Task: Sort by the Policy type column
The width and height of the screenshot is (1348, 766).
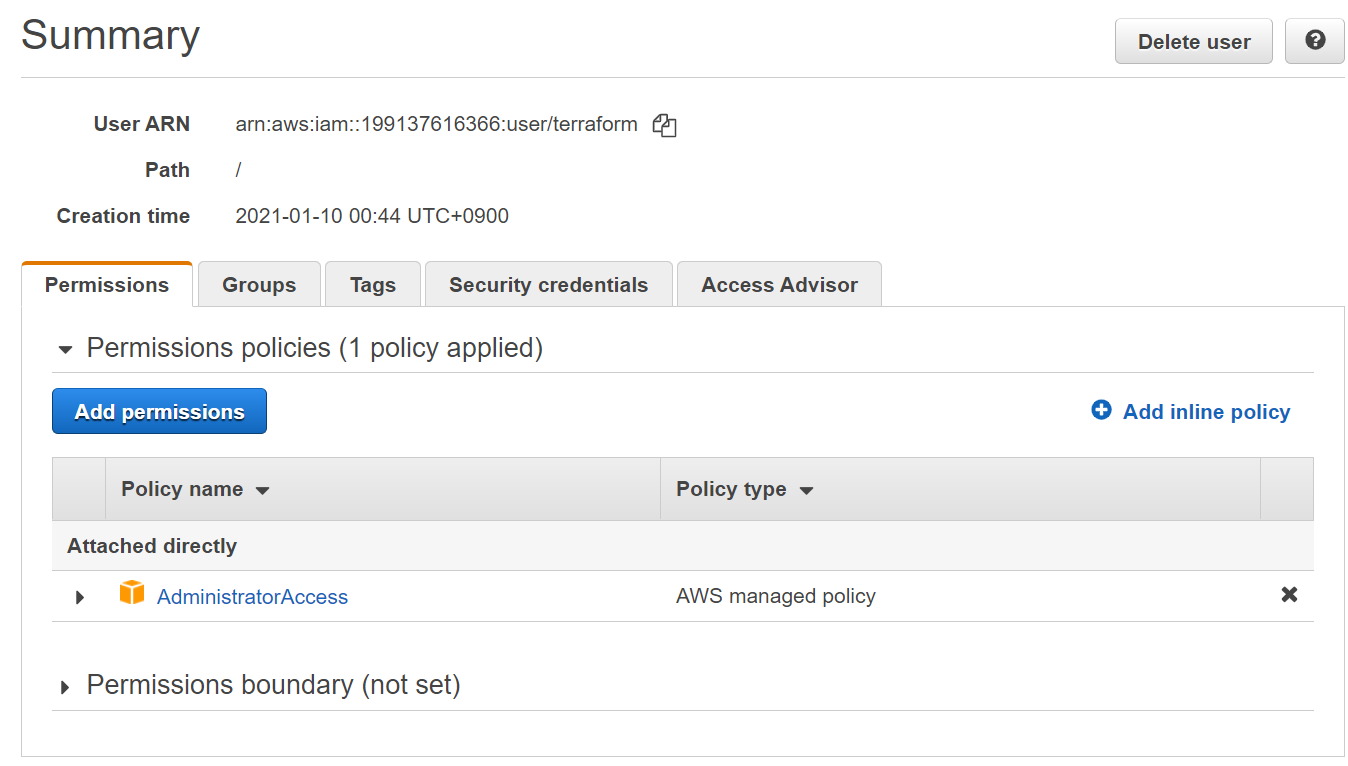Action: [745, 489]
